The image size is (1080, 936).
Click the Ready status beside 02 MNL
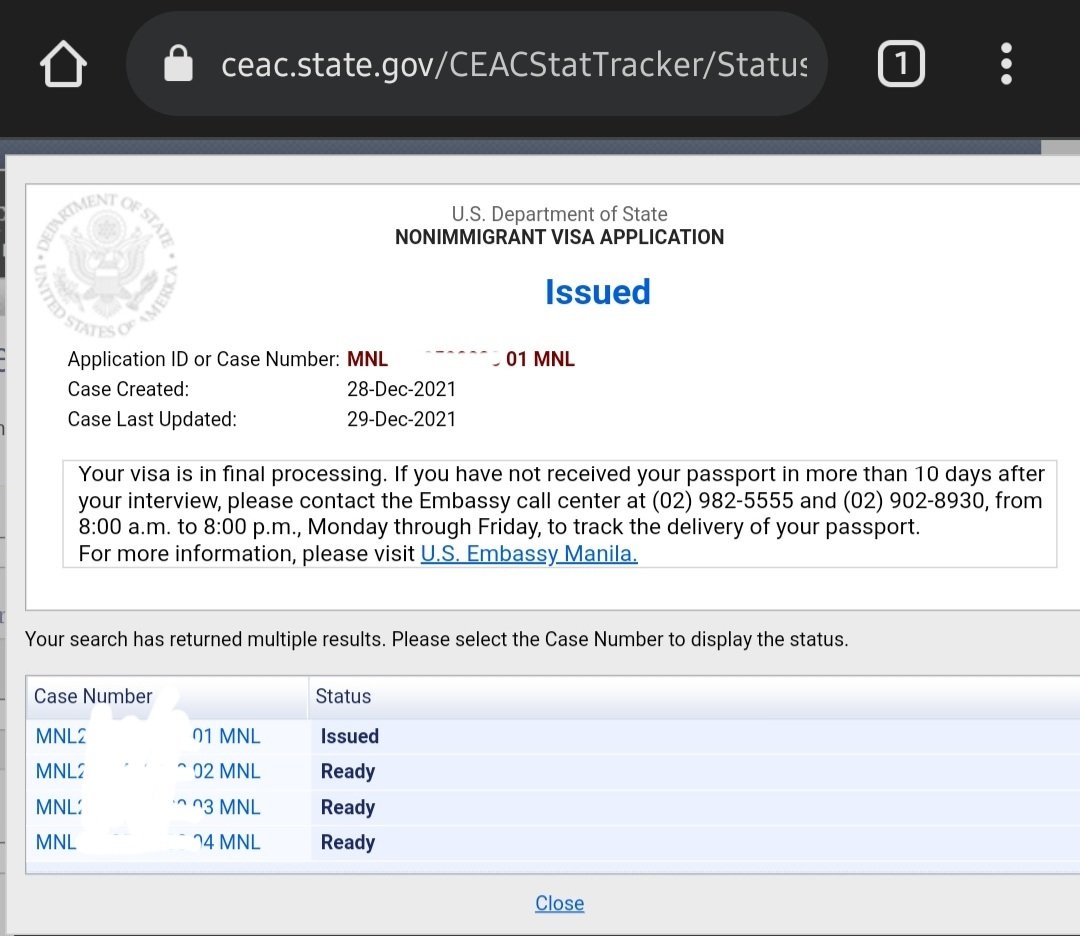(348, 771)
